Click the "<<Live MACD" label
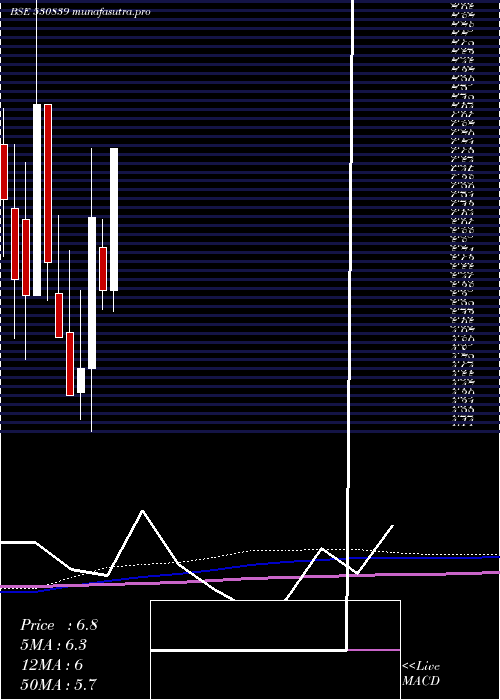The image size is (500, 700). [x=421, y=674]
